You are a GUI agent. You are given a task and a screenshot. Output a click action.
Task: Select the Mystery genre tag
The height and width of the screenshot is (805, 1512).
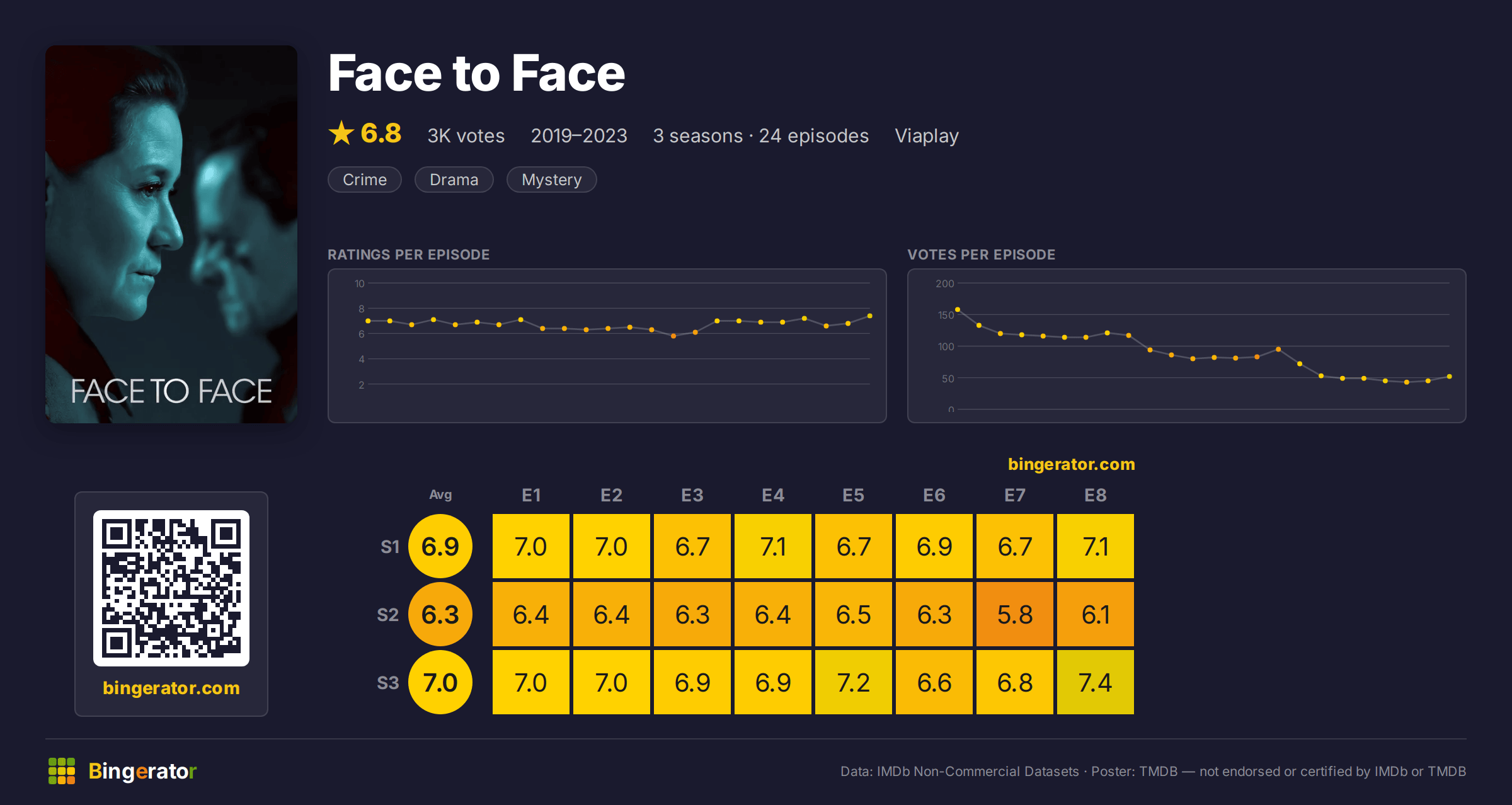pyautogui.click(x=552, y=180)
